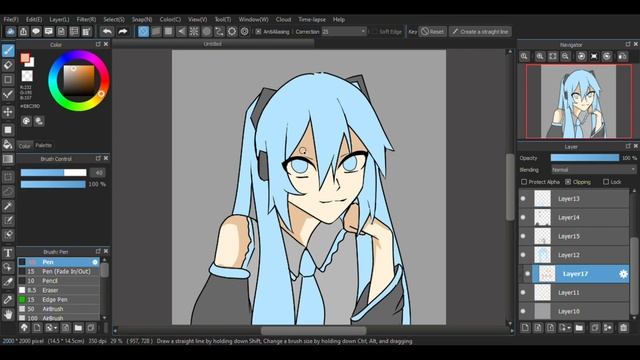Open Layer17 settings gear
This screenshot has width=640, height=360.
(623, 274)
